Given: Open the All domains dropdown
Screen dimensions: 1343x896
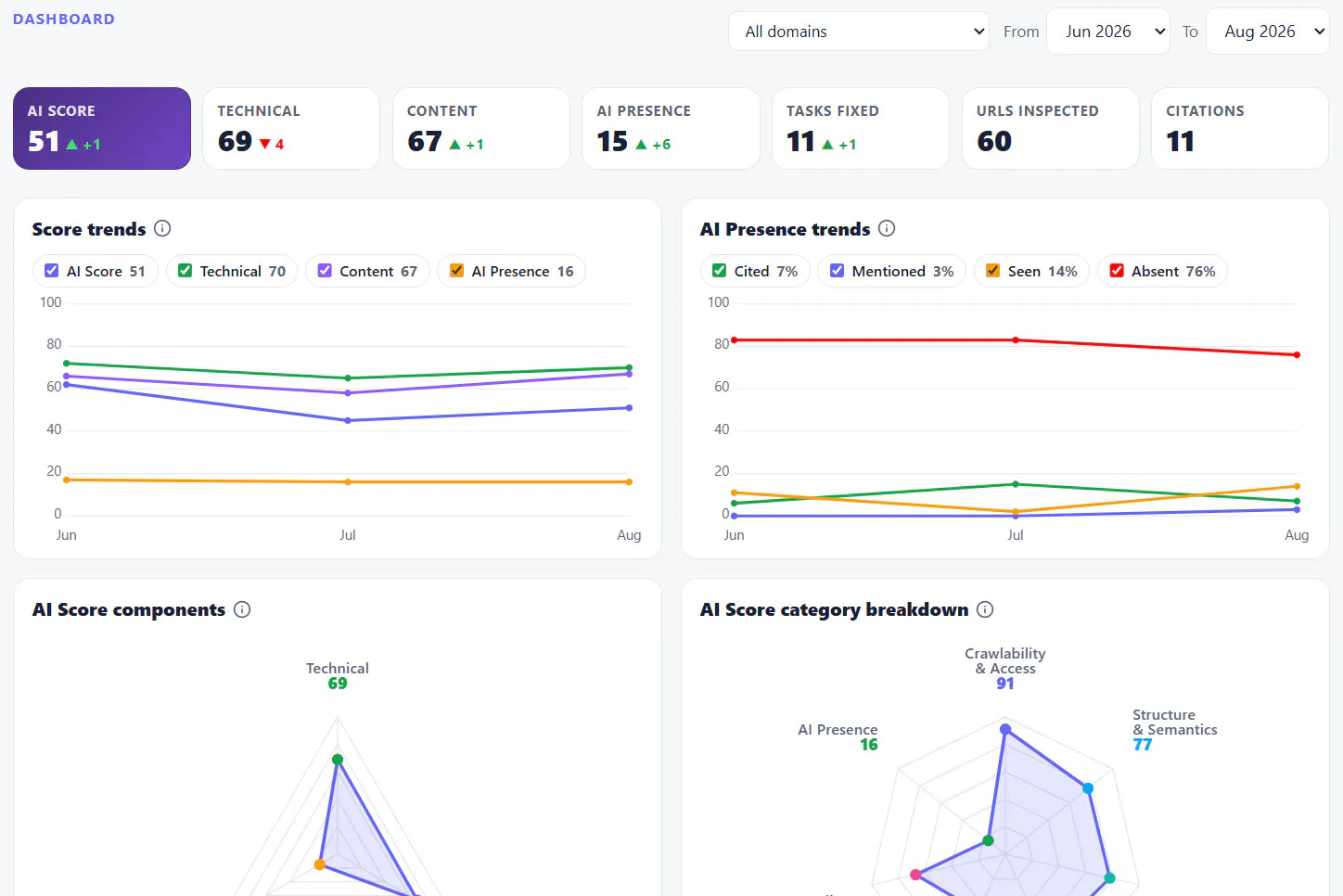Looking at the screenshot, I should pos(859,32).
